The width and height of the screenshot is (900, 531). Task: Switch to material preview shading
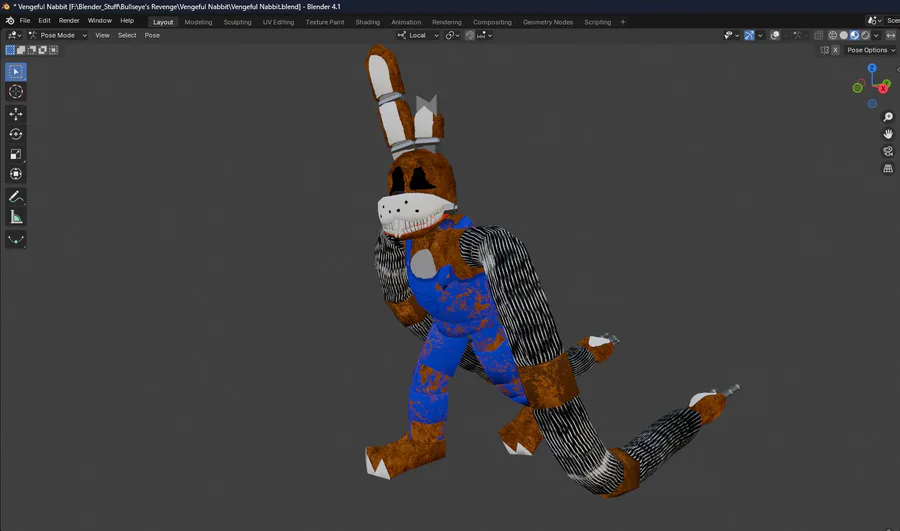tap(854, 36)
